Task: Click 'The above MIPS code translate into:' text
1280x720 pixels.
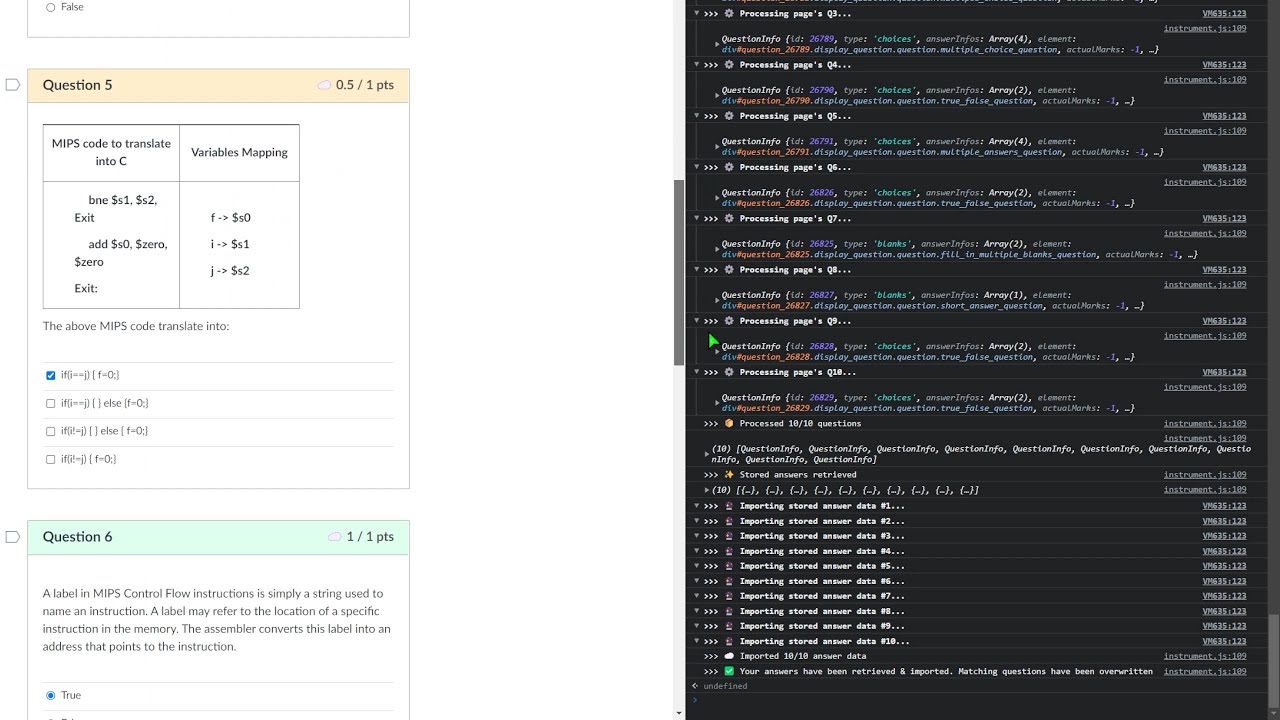Action: tap(136, 326)
